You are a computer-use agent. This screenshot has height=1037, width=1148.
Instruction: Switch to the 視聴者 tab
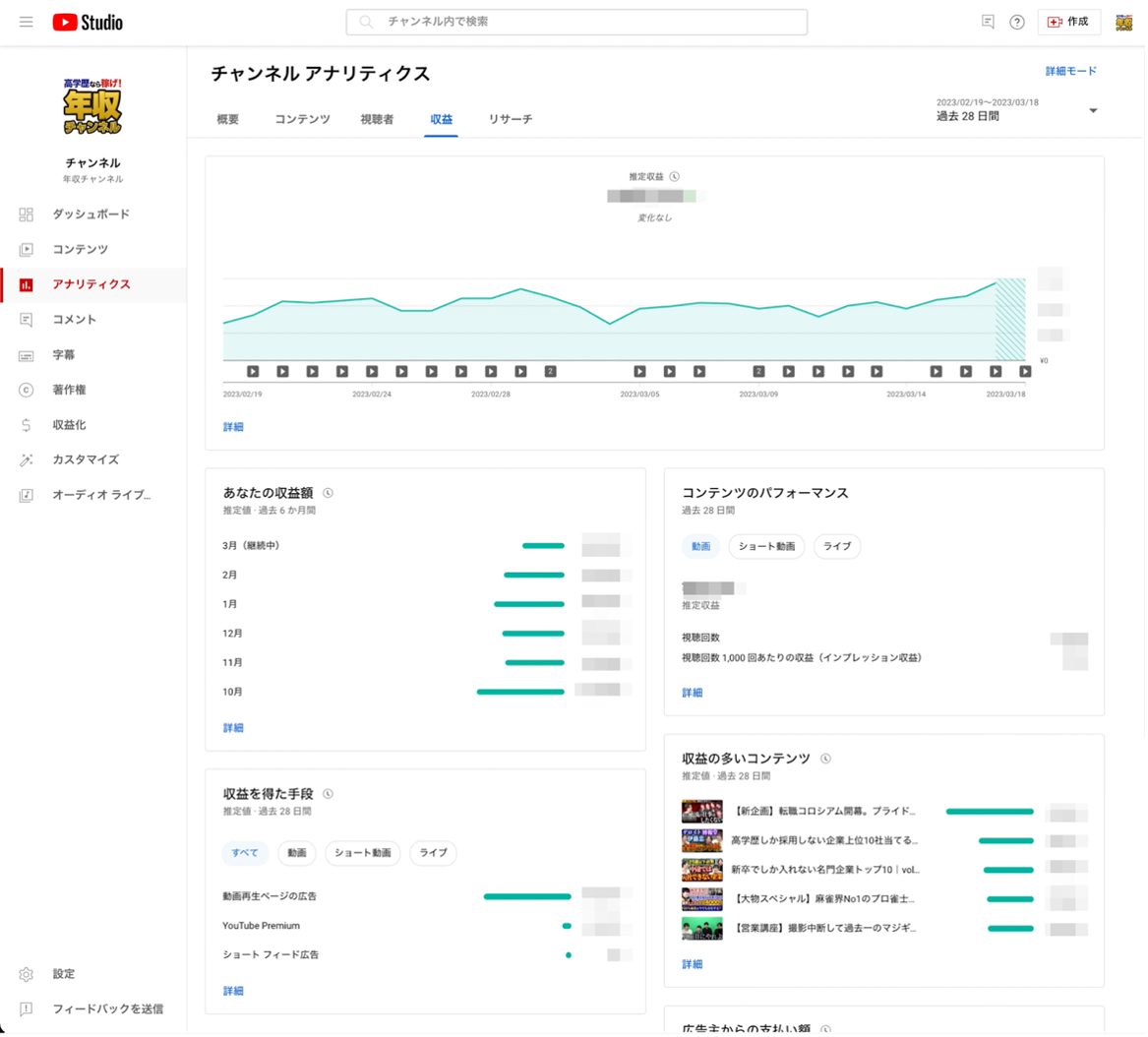[x=377, y=119]
